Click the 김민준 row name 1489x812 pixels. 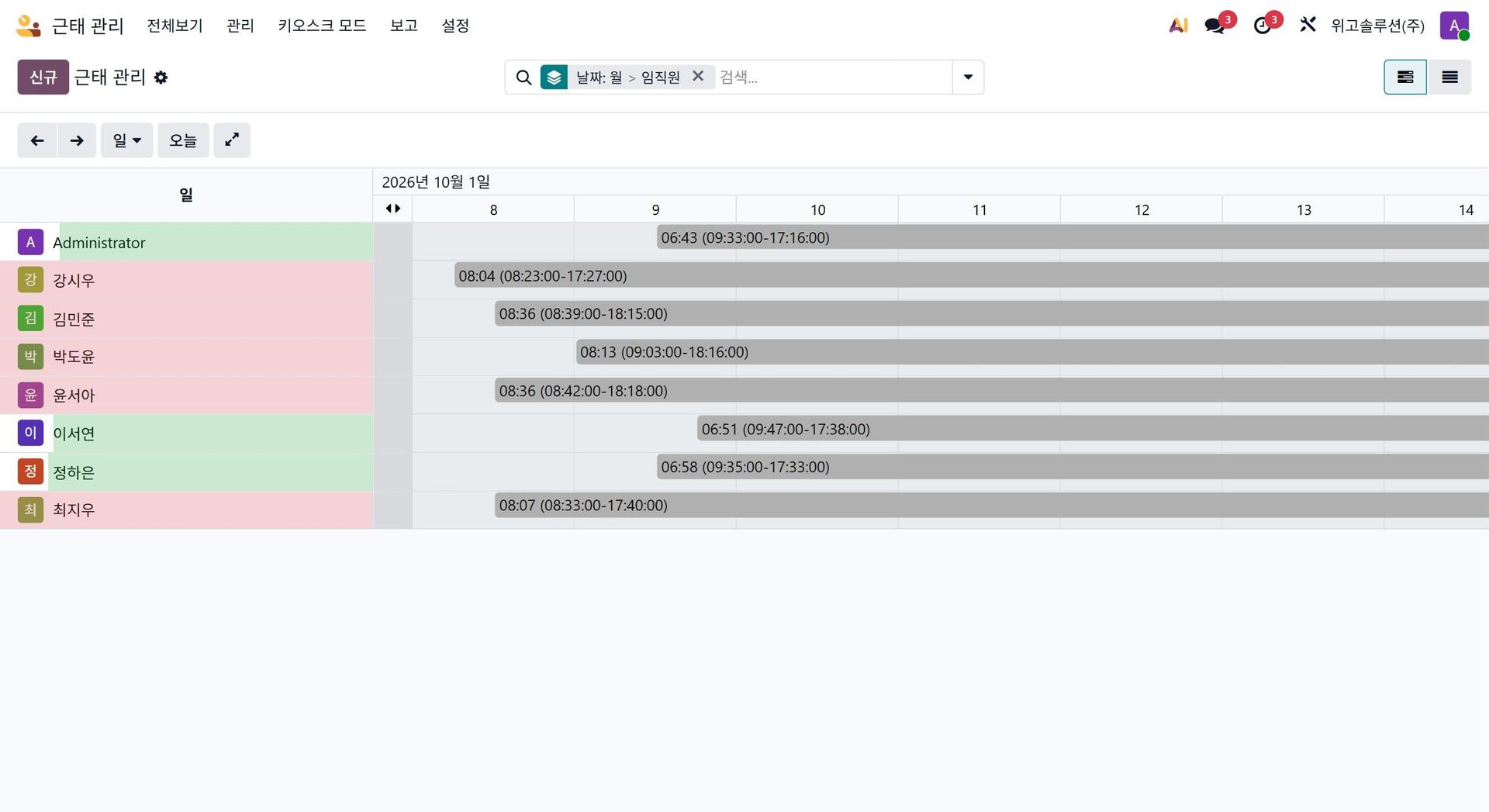click(74, 319)
